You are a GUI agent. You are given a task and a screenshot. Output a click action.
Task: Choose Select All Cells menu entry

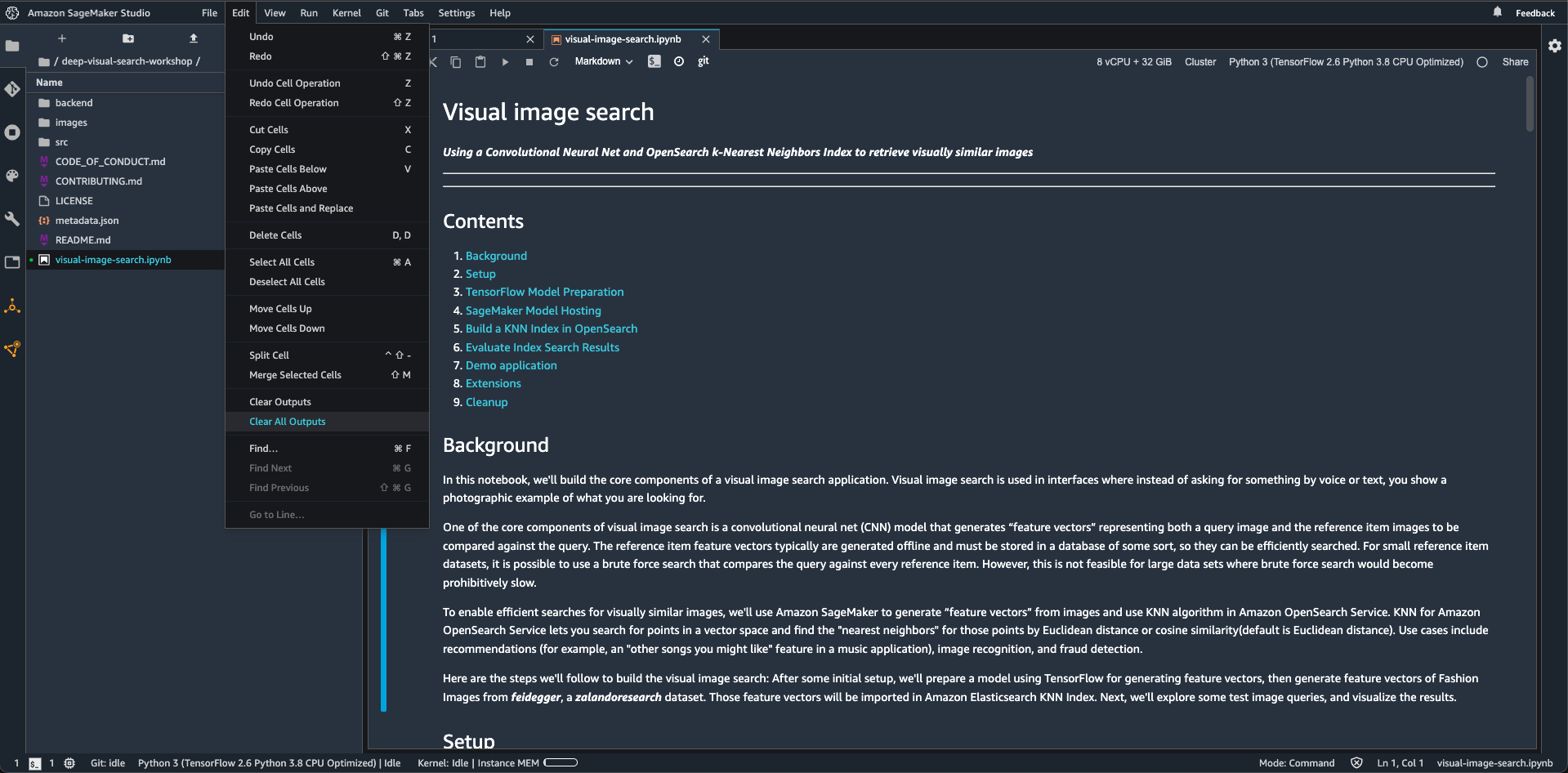coord(327,262)
